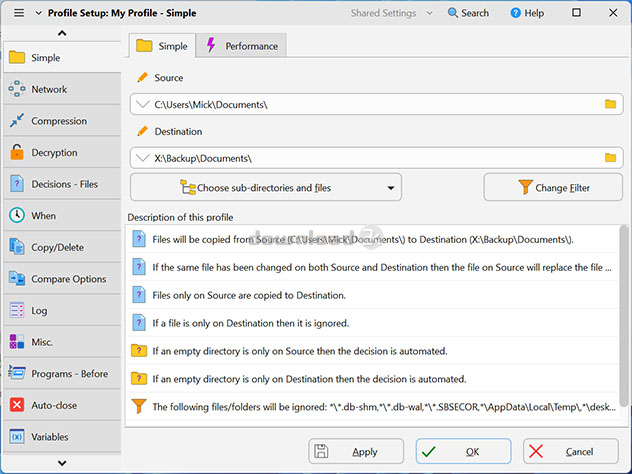Select 'empty directory is only on Source' row
The image size is (632, 474).
point(372,351)
